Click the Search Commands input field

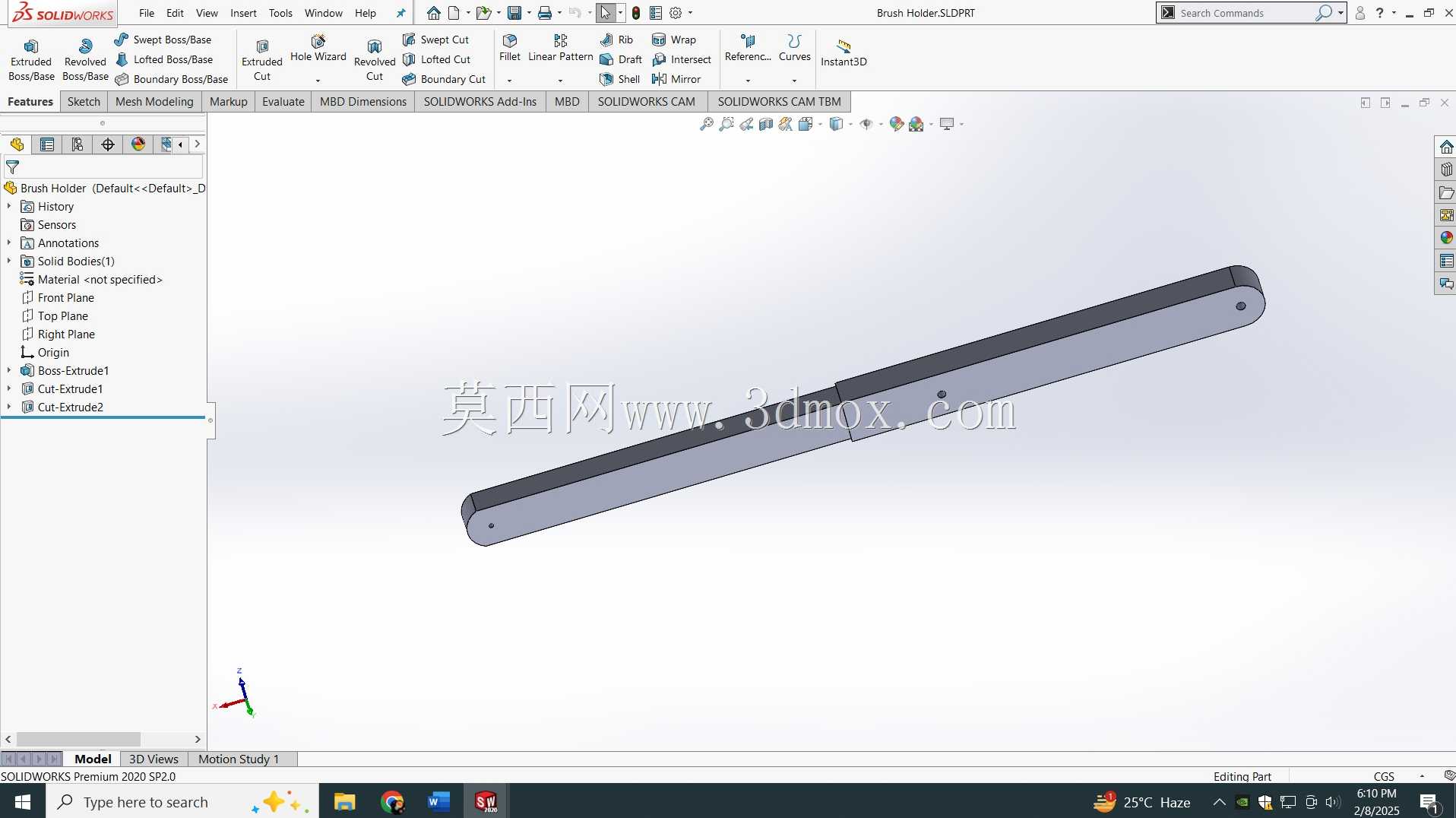click(1246, 13)
